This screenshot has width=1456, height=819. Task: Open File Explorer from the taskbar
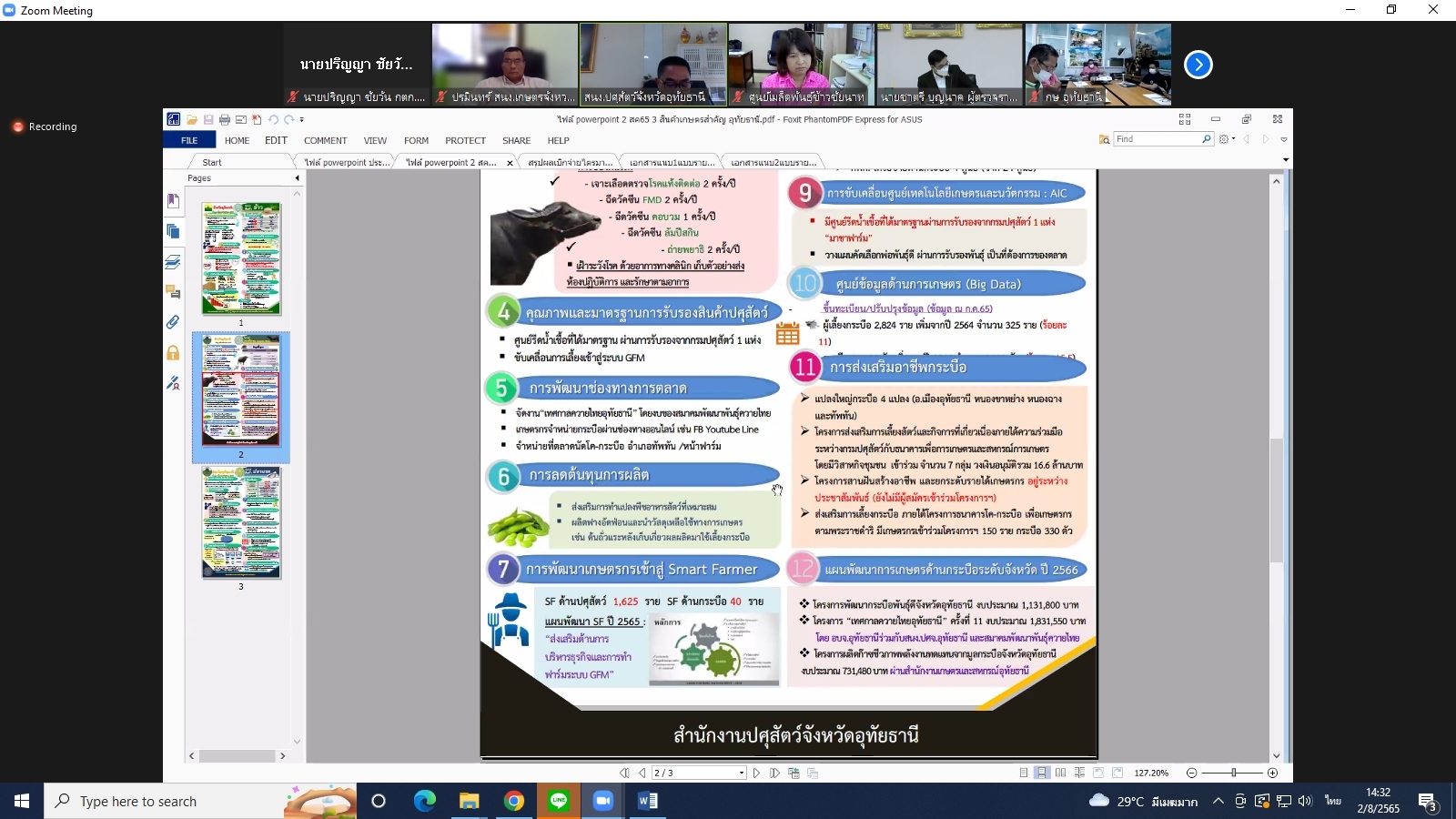469,801
